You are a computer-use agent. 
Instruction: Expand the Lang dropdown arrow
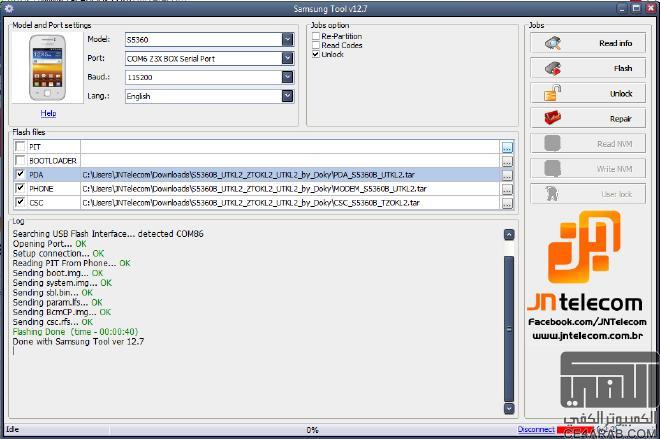point(287,96)
